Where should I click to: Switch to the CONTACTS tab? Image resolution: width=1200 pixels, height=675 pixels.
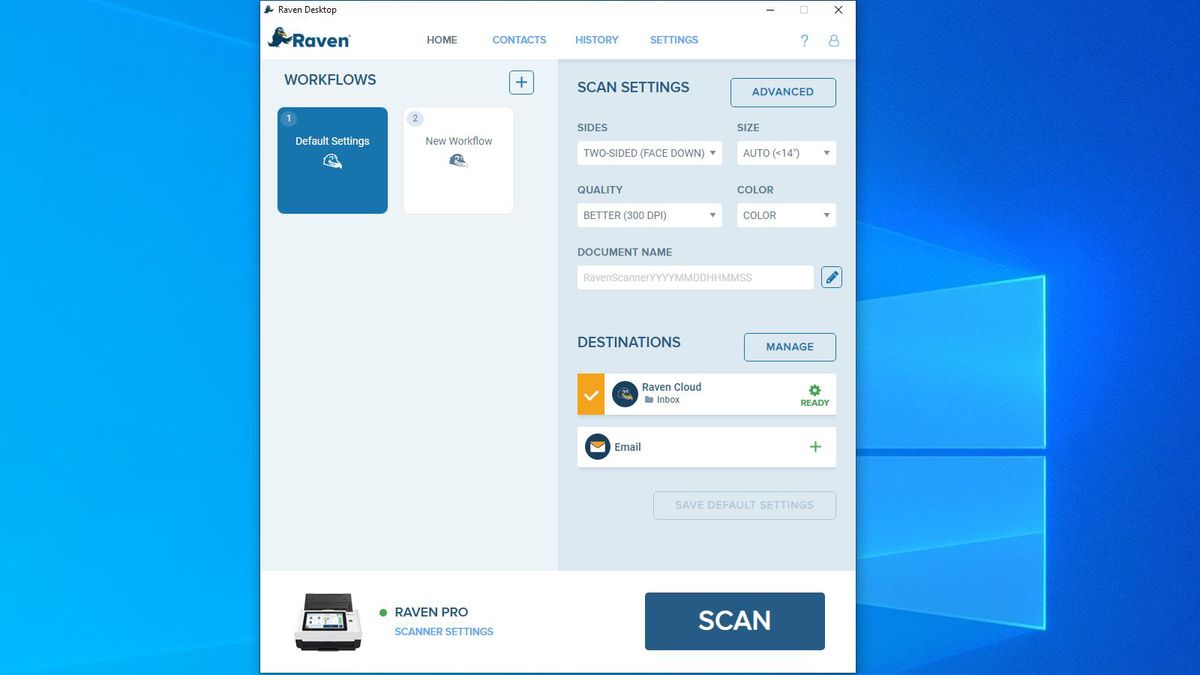click(519, 40)
